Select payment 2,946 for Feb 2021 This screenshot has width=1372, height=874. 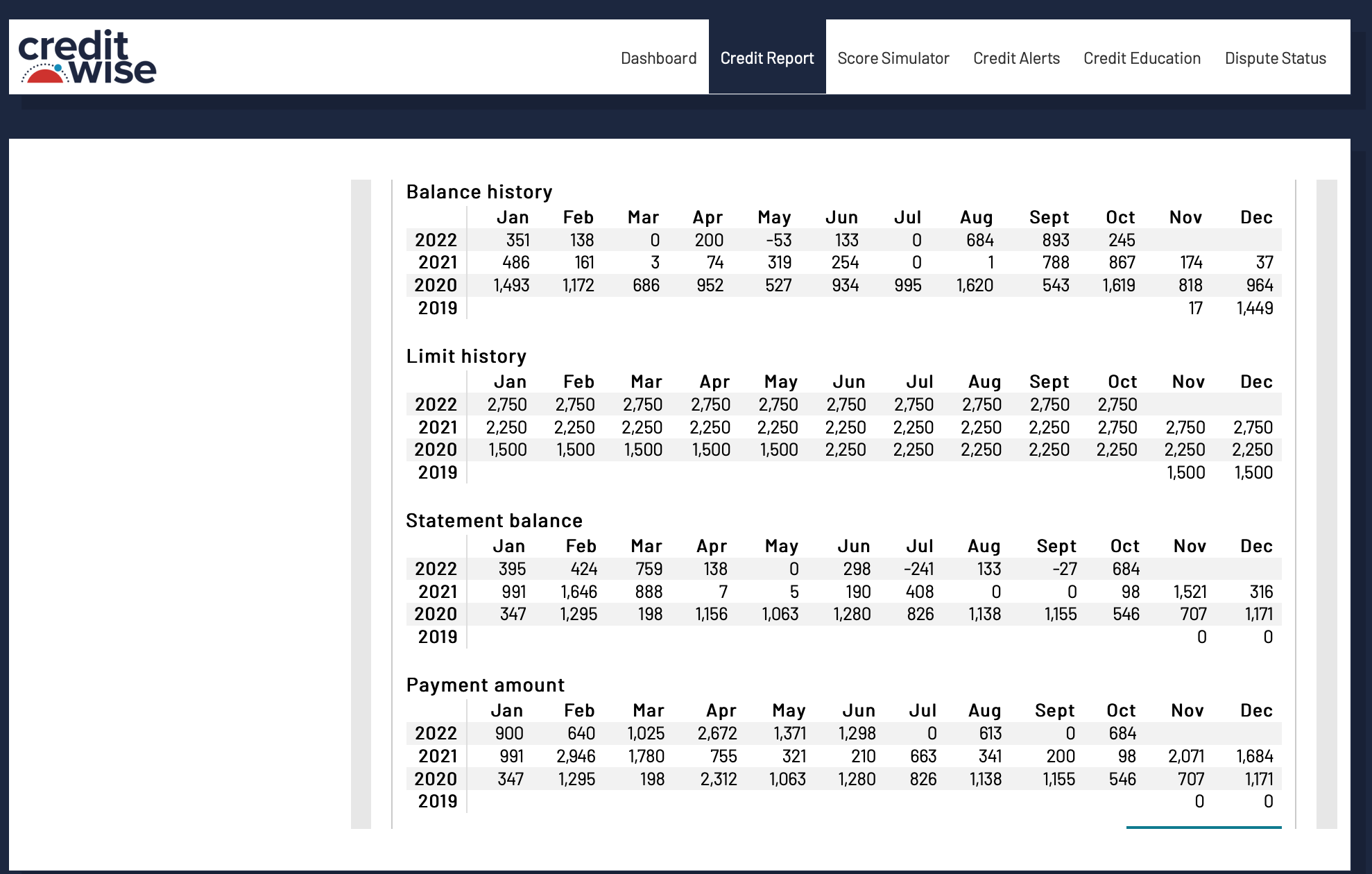pos(576,756)
